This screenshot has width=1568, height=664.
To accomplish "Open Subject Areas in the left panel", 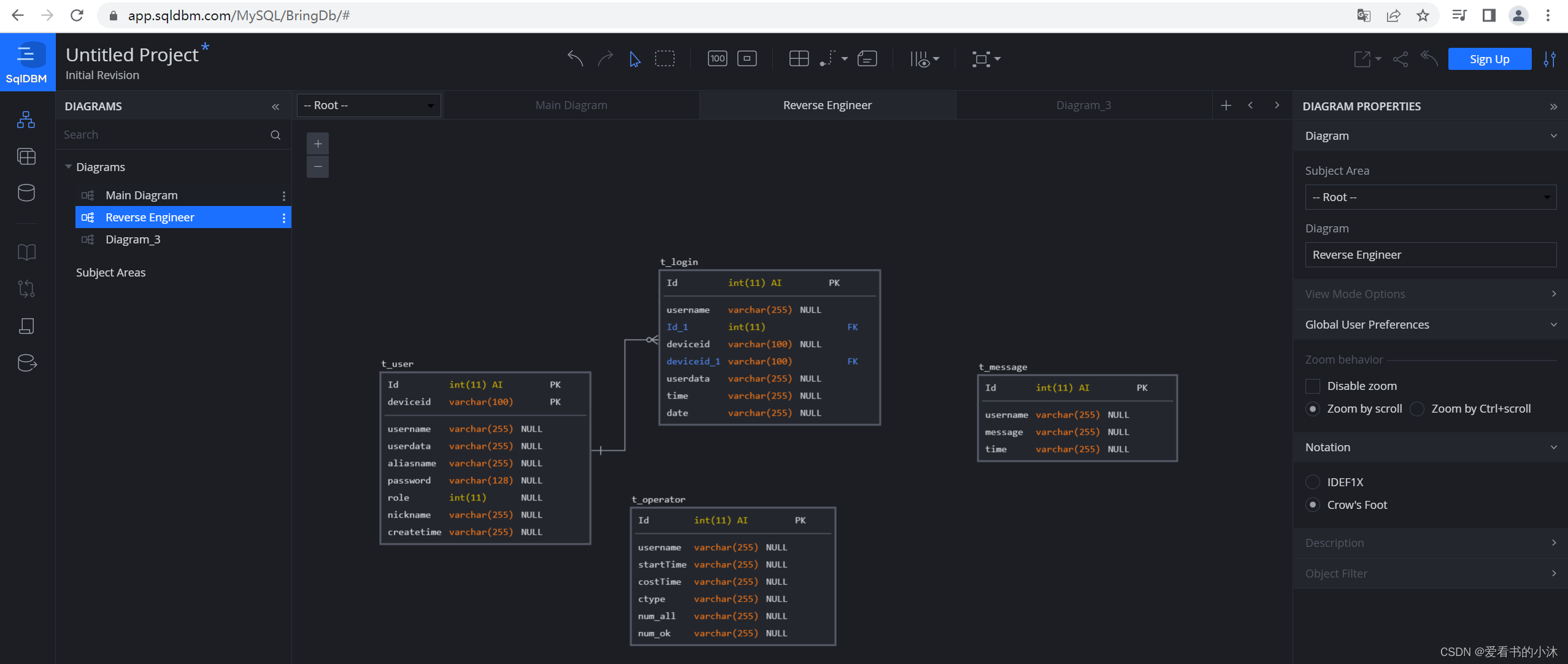I will click(x=111, y=273).
